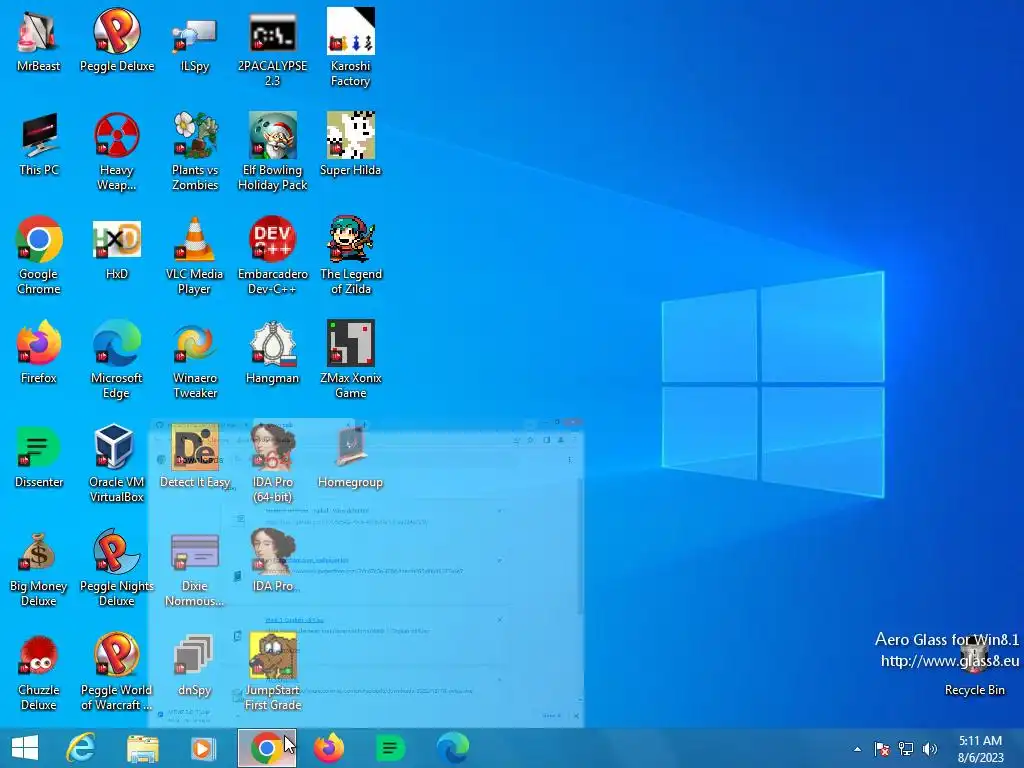Screen dimensions: 1024x768
Task: Click the This PC desktop icon
Action: 39,144
